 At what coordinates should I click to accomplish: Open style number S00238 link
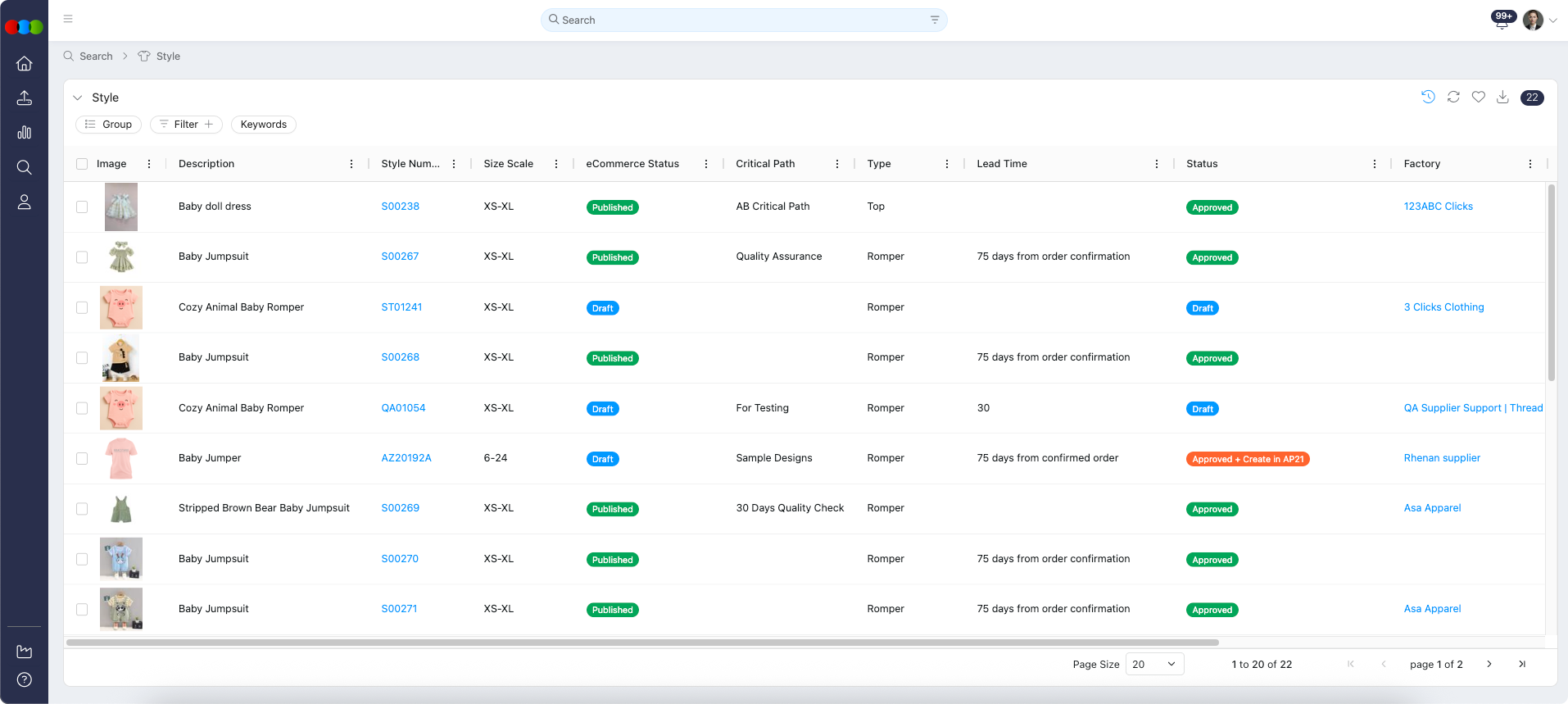400,207
